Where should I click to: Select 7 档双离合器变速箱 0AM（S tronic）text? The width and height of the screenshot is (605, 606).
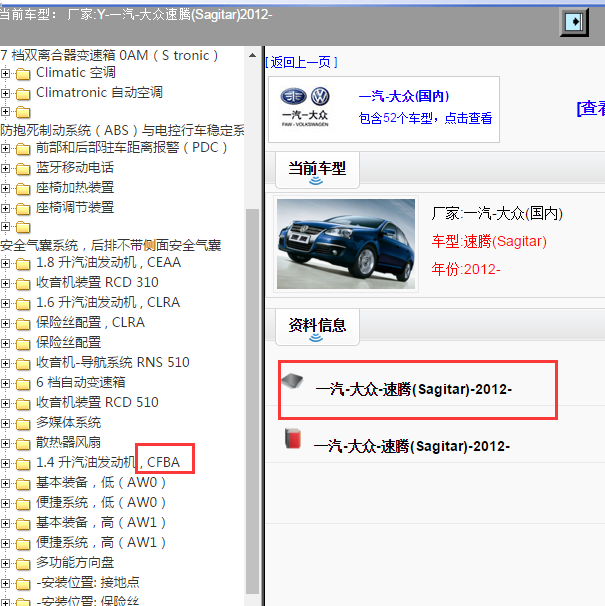109,56
